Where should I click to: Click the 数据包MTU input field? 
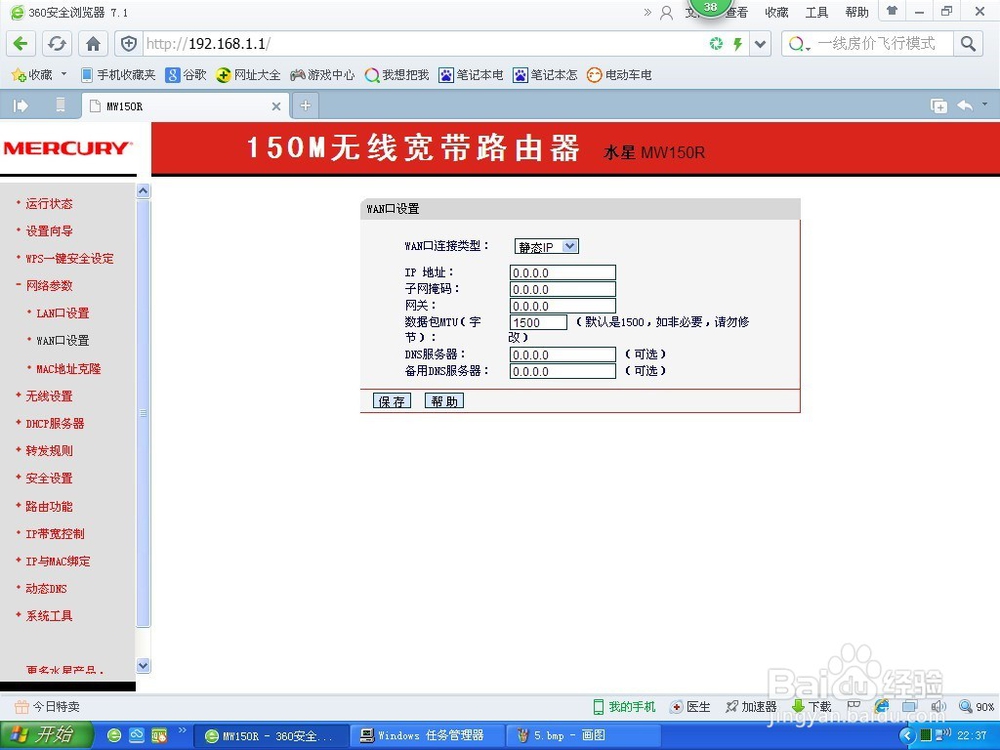[538, 323]
